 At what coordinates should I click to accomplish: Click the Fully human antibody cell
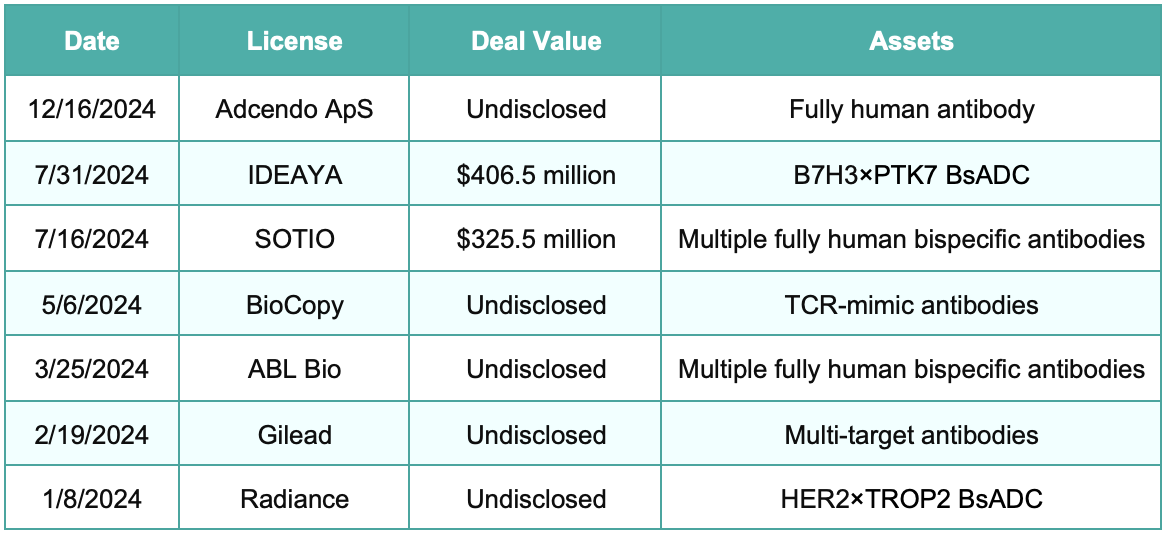tap(912, 109)
